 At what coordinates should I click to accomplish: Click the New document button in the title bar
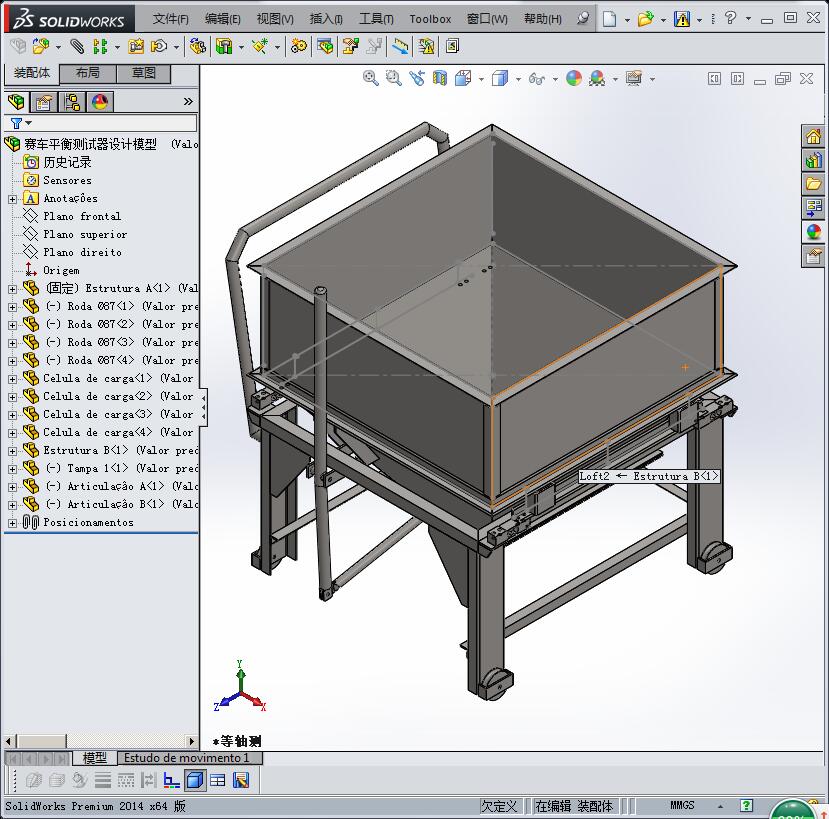tap(610, 19)
